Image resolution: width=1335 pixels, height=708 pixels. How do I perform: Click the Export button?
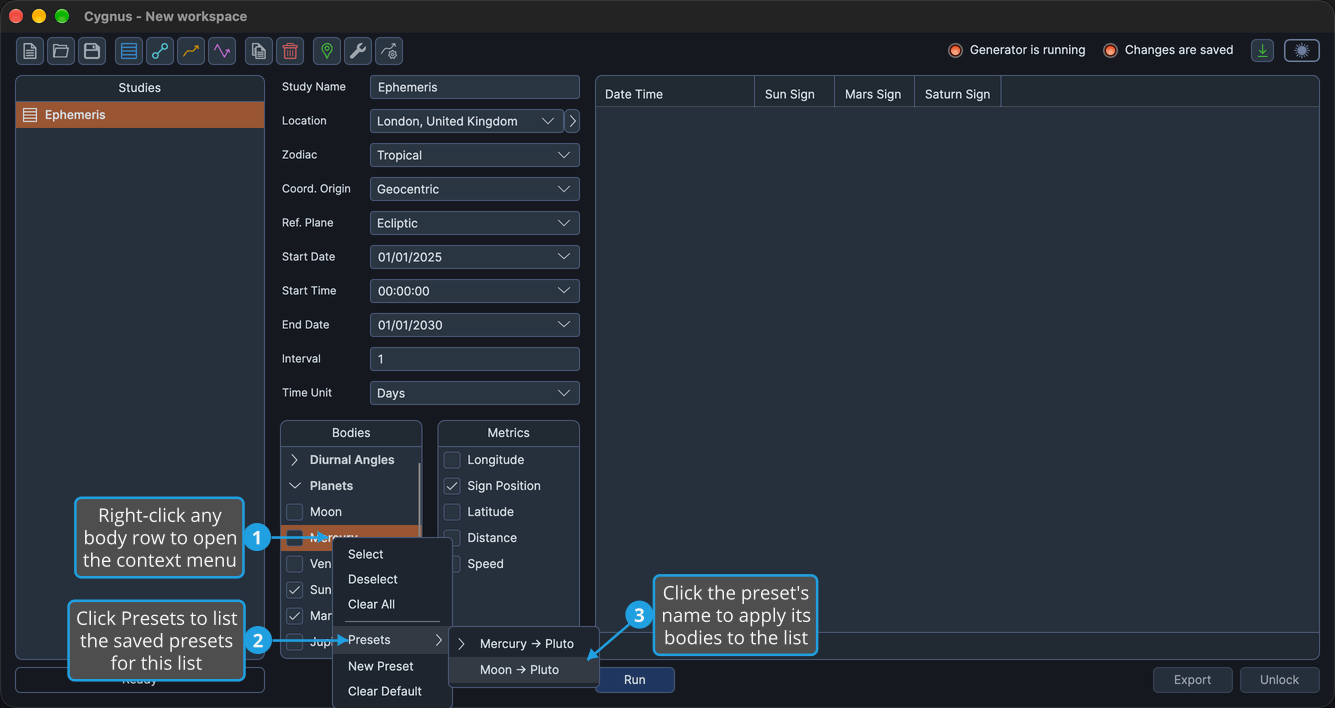(x=1192, y=680)
